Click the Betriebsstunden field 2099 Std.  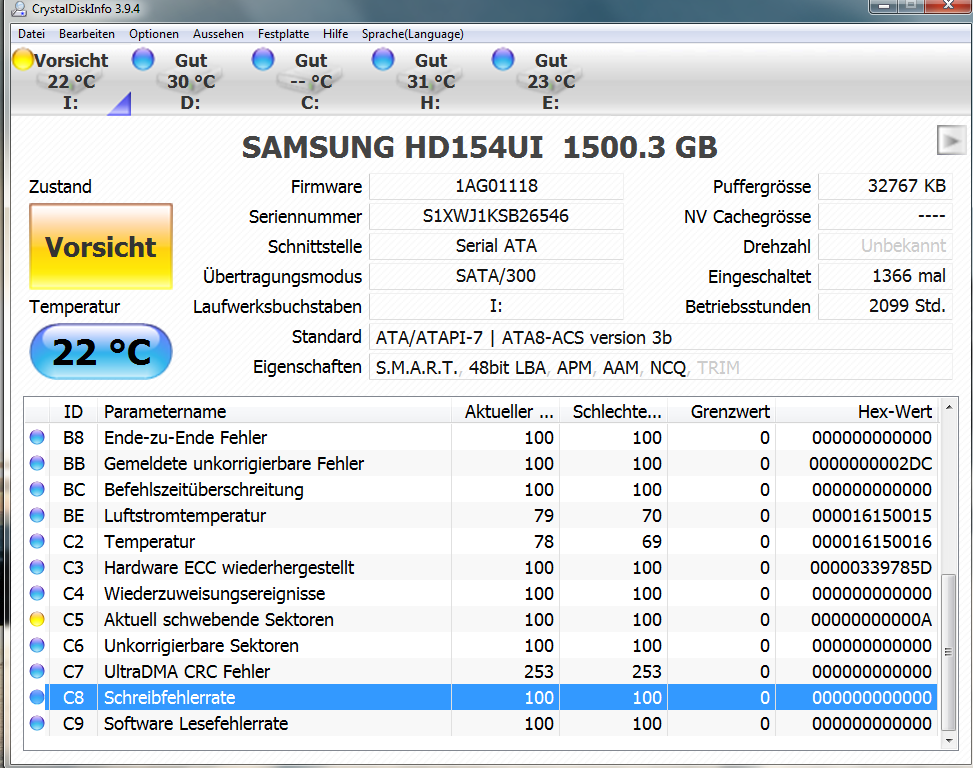point(886,306)
